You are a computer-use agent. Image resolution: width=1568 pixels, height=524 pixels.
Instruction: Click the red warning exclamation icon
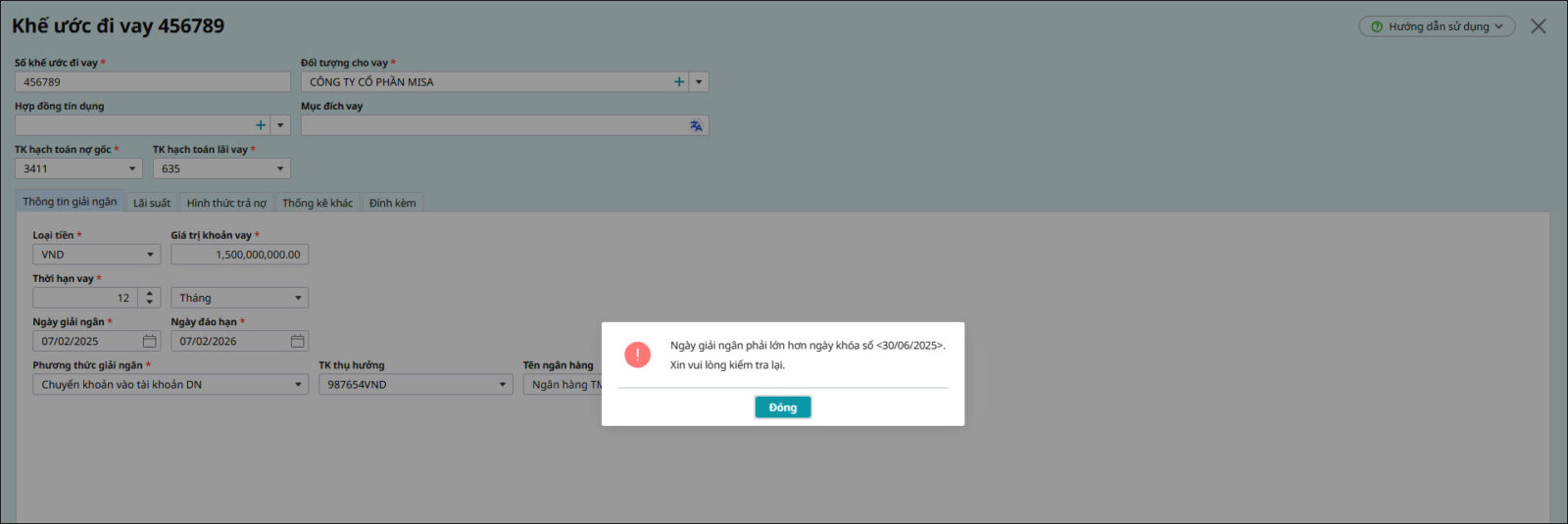point(637,355)
